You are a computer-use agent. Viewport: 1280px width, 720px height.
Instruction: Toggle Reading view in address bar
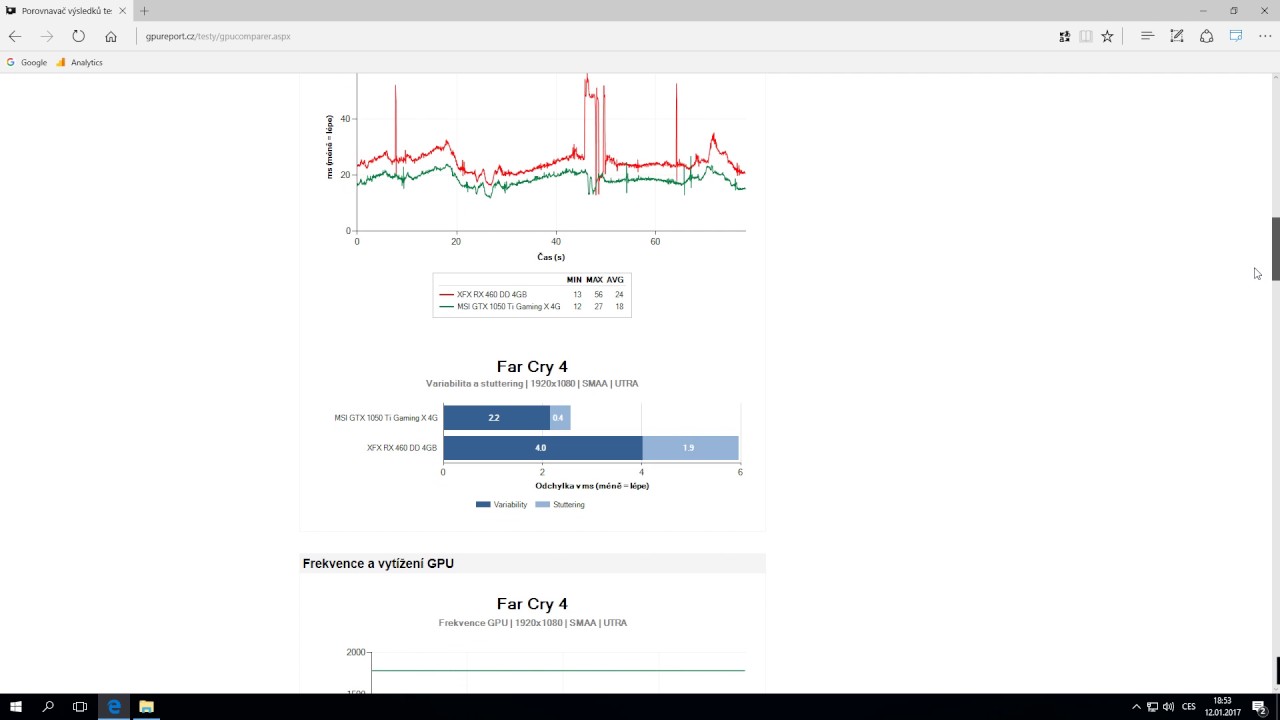pos(1086,36)
